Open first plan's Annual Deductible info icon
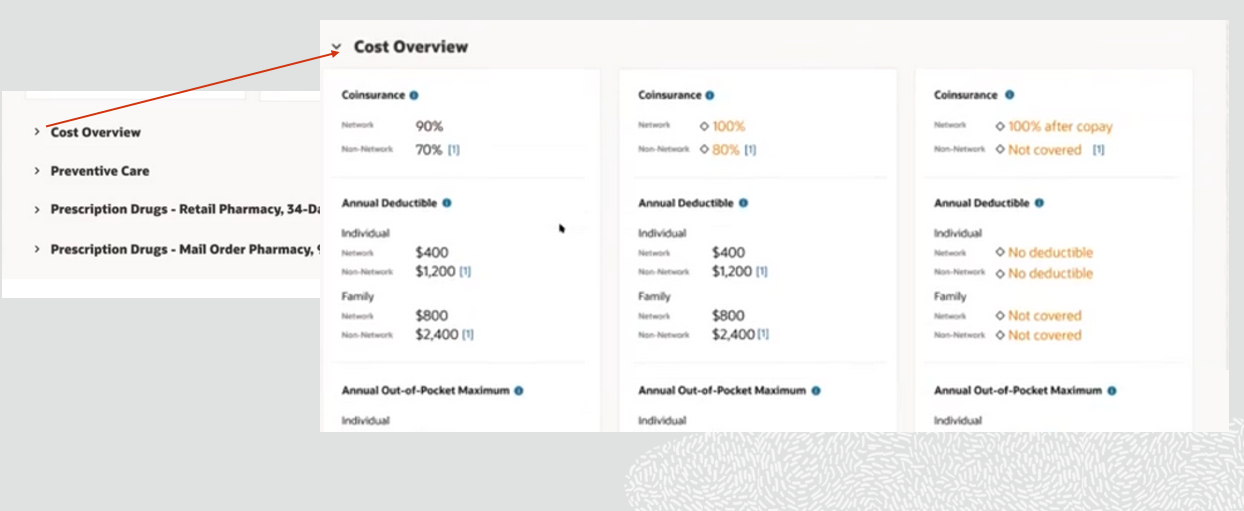This screenshot has height=511, width=1244. pos(446,203)
